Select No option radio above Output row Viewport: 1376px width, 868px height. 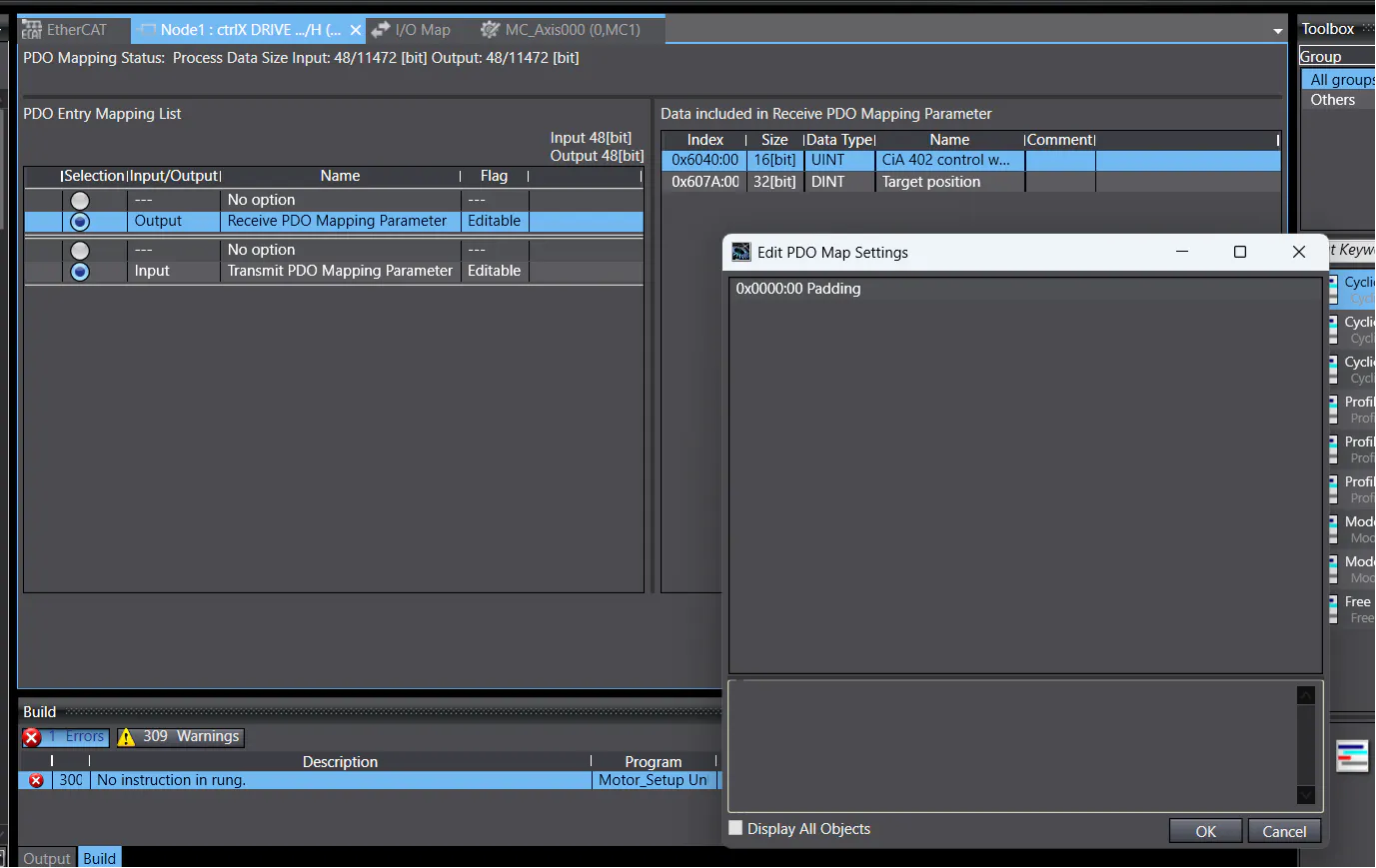point(80,201)
